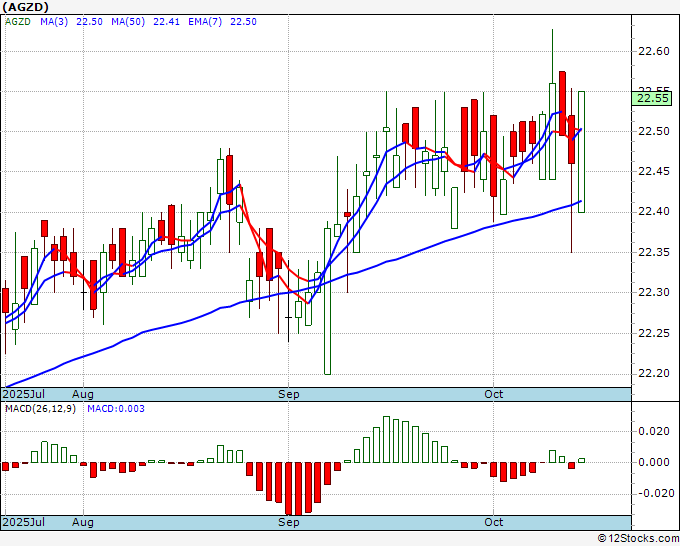Select the green AGZD legend label

18,22
